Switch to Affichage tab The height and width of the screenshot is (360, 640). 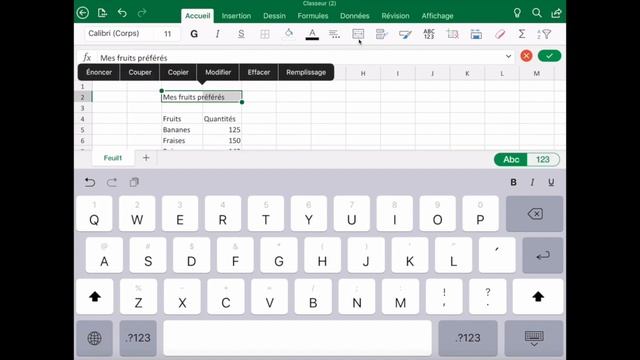[x=438, y=16]
